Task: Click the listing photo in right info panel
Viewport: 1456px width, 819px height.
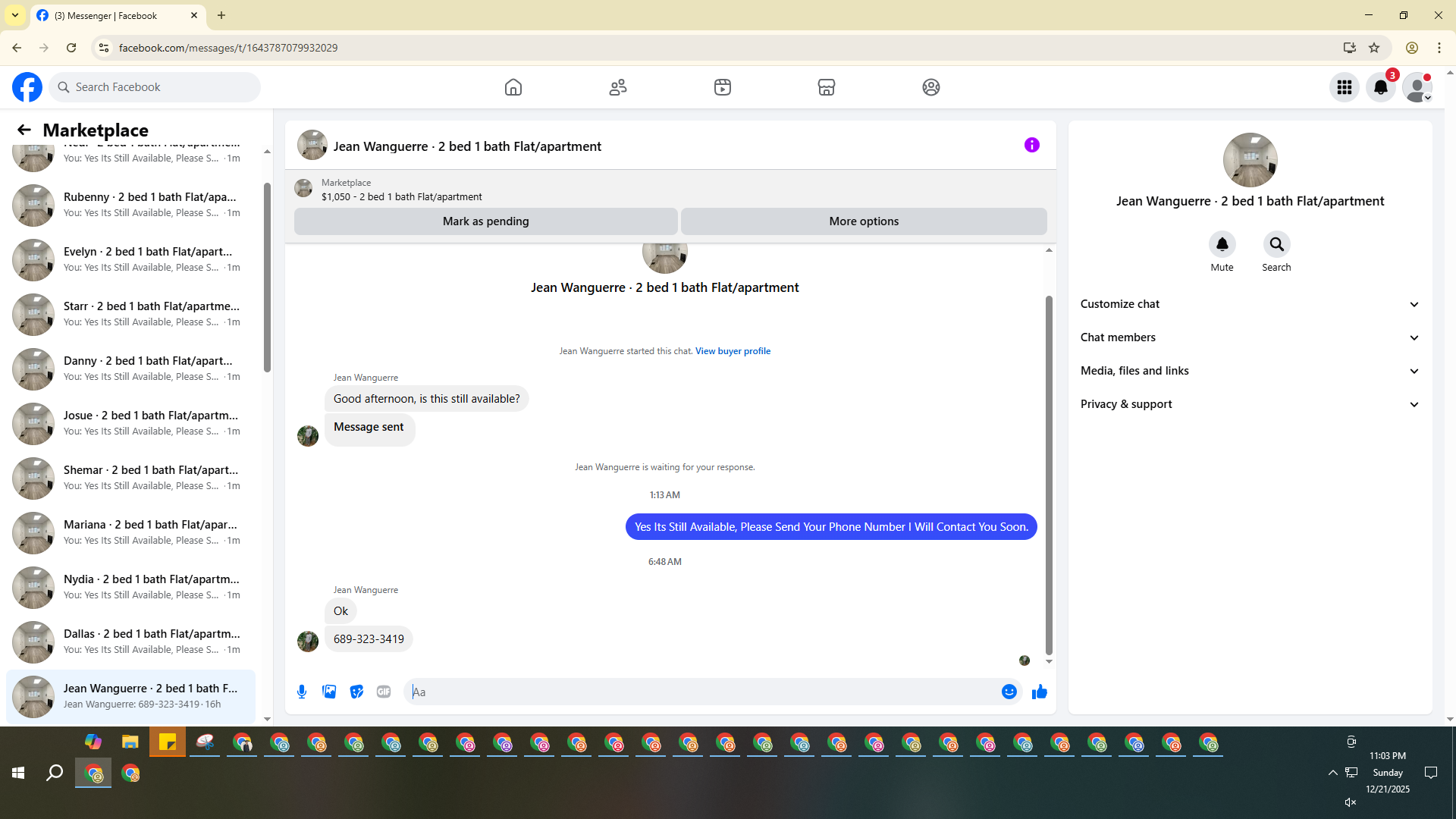Action: 1250,160
